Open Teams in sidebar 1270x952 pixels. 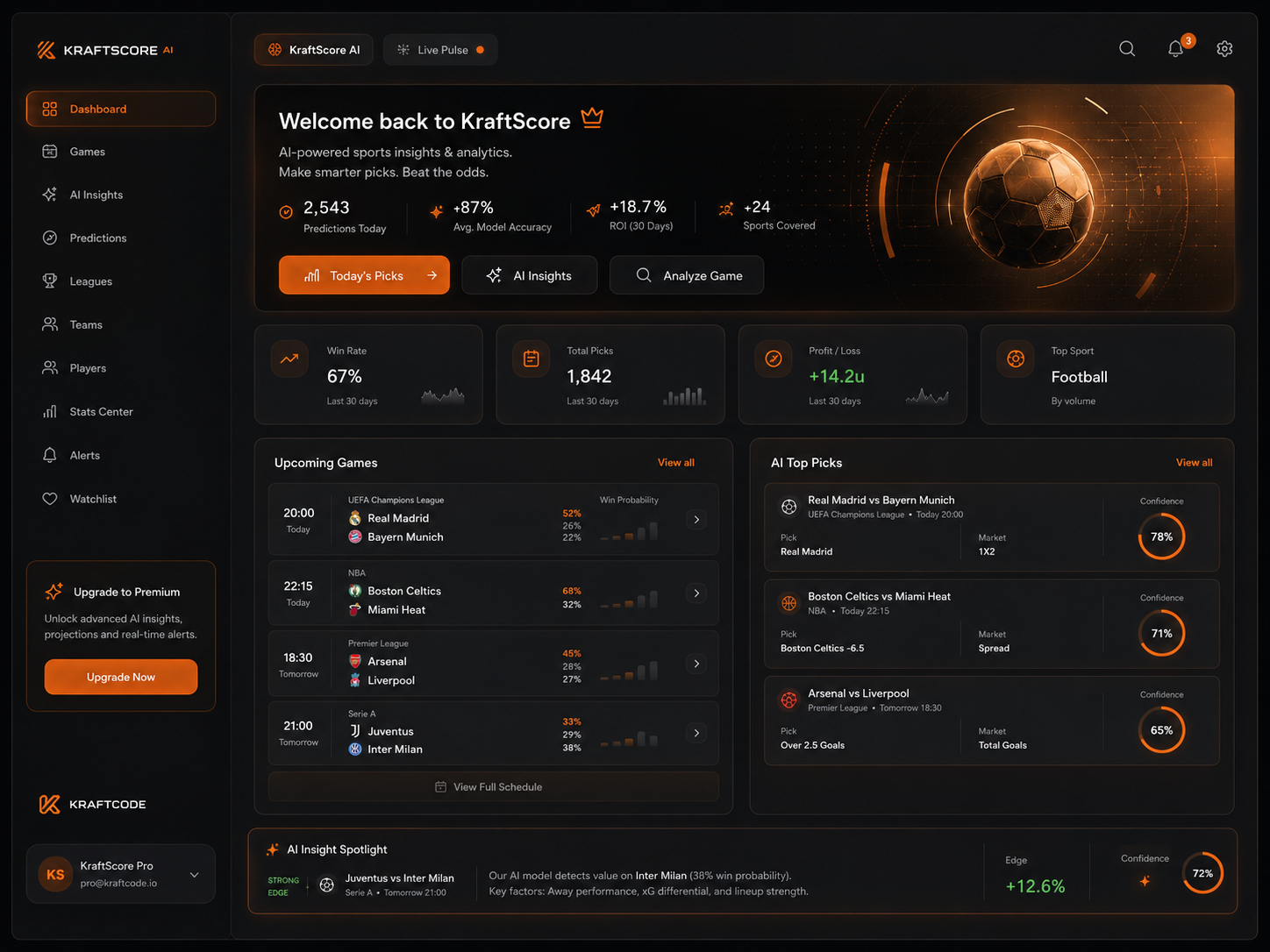121,324
